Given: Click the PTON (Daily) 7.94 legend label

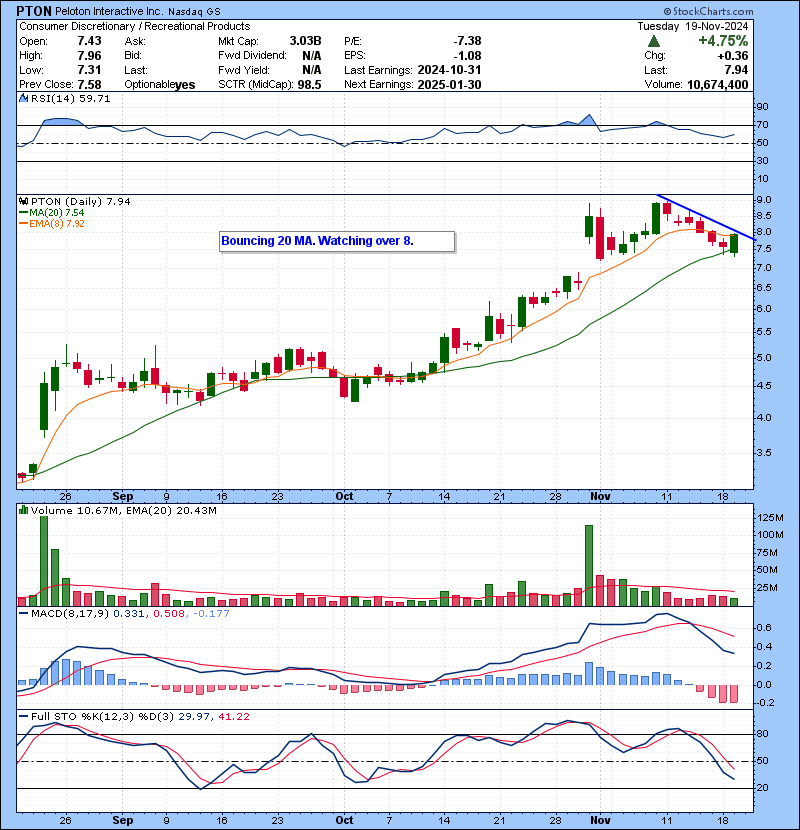Looking at the screenshot, I should [x=80, y=202].
